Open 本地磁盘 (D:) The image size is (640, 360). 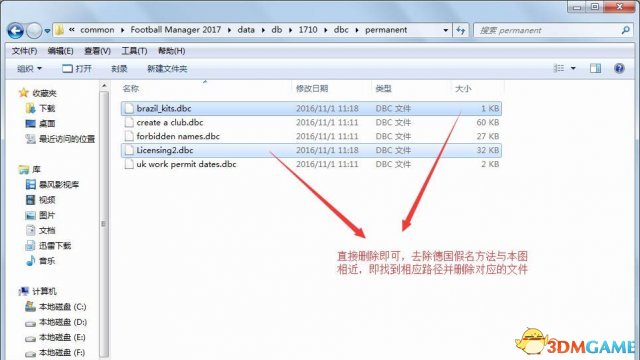tap(56, 322)
